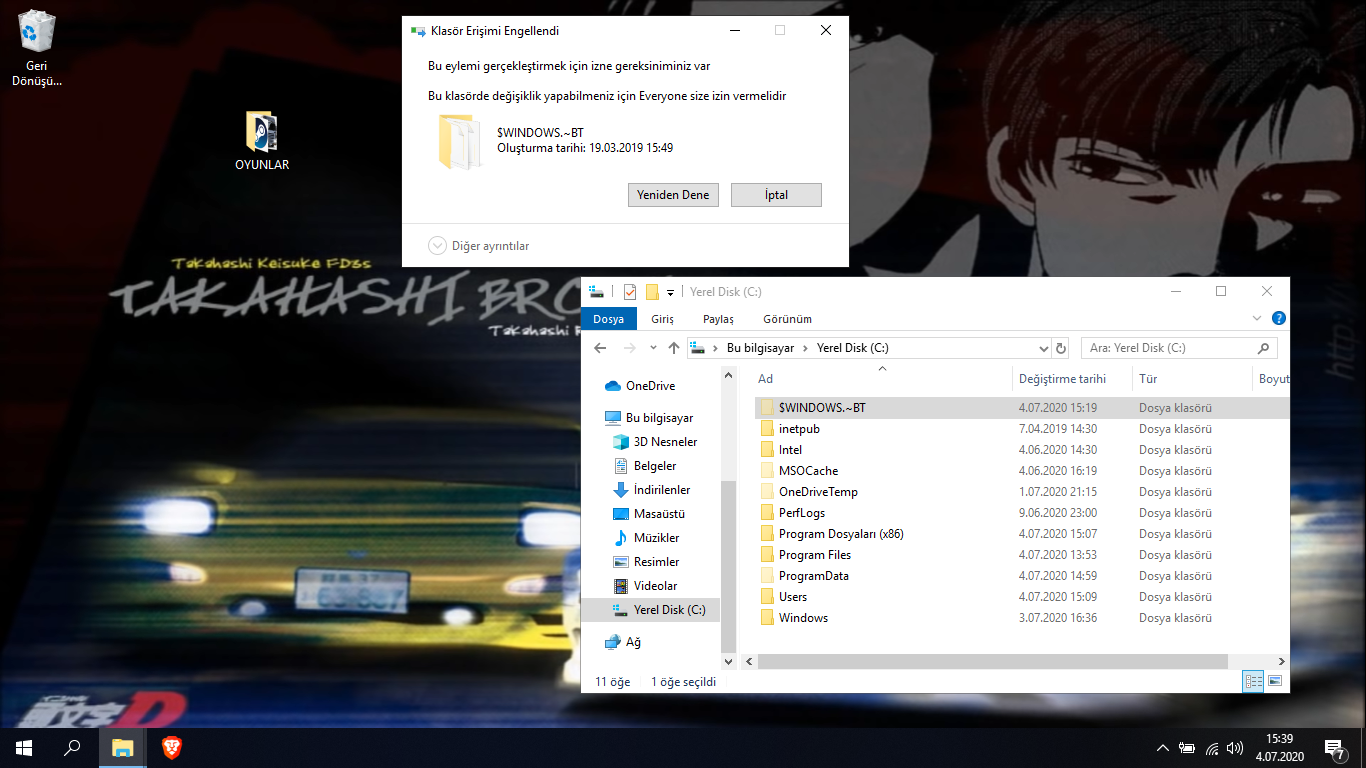1366x768 pixels.
Task: Click the search magnifier icon in Explorer
Action: [1264, 348]
